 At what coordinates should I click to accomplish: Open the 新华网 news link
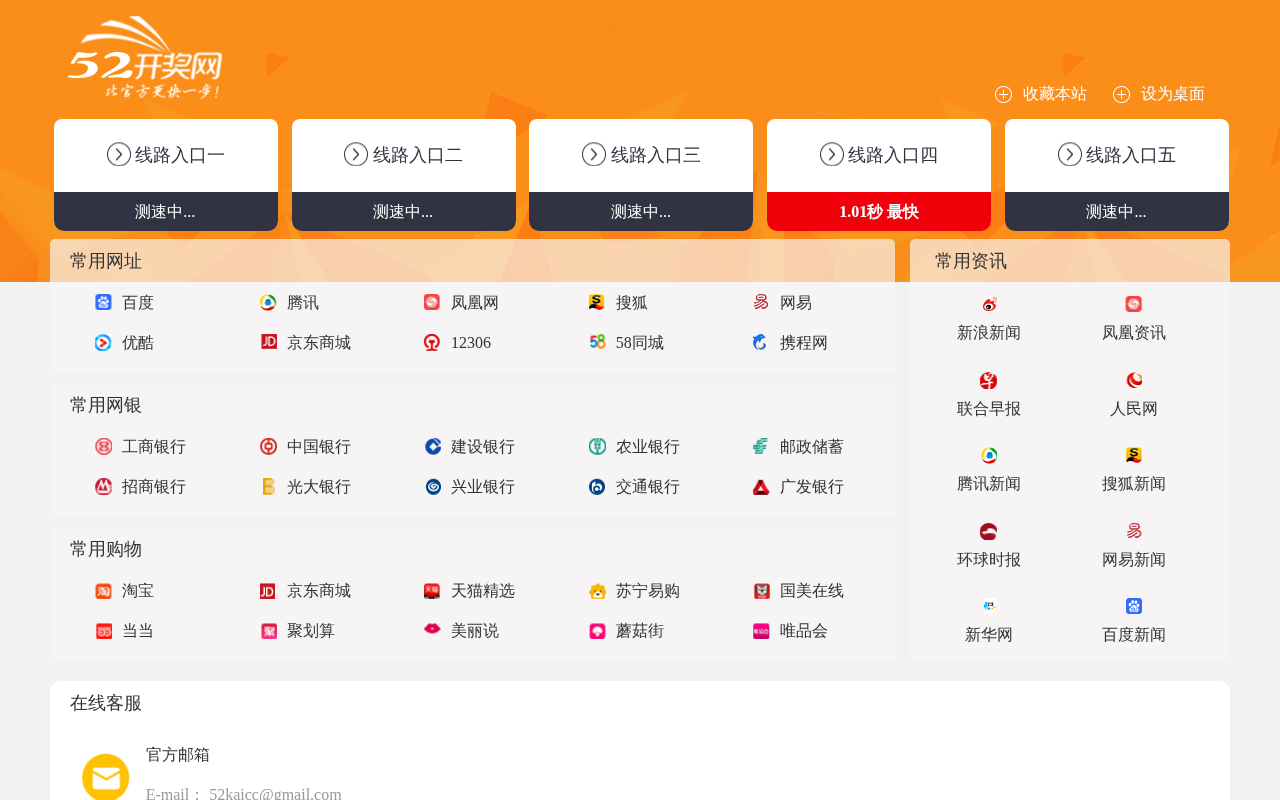[x=989, y=635]
